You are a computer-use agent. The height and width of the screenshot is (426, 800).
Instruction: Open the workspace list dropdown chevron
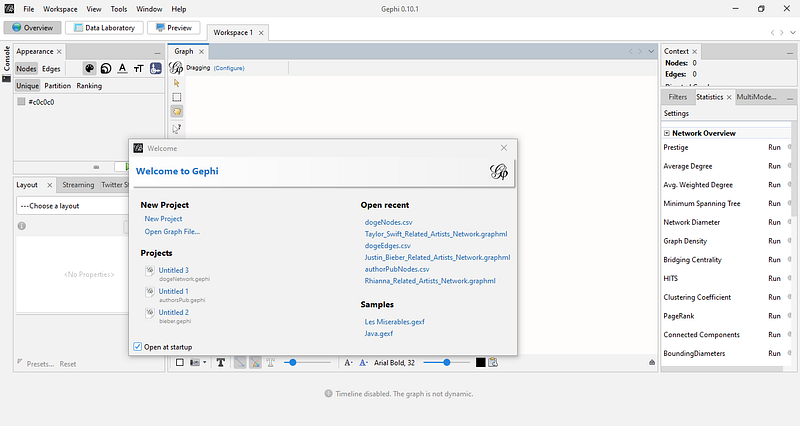pos(792,33)
